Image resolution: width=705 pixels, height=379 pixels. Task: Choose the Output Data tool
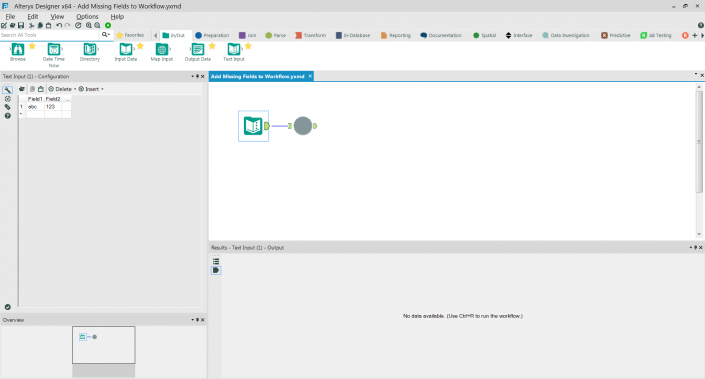coord(198,49)
